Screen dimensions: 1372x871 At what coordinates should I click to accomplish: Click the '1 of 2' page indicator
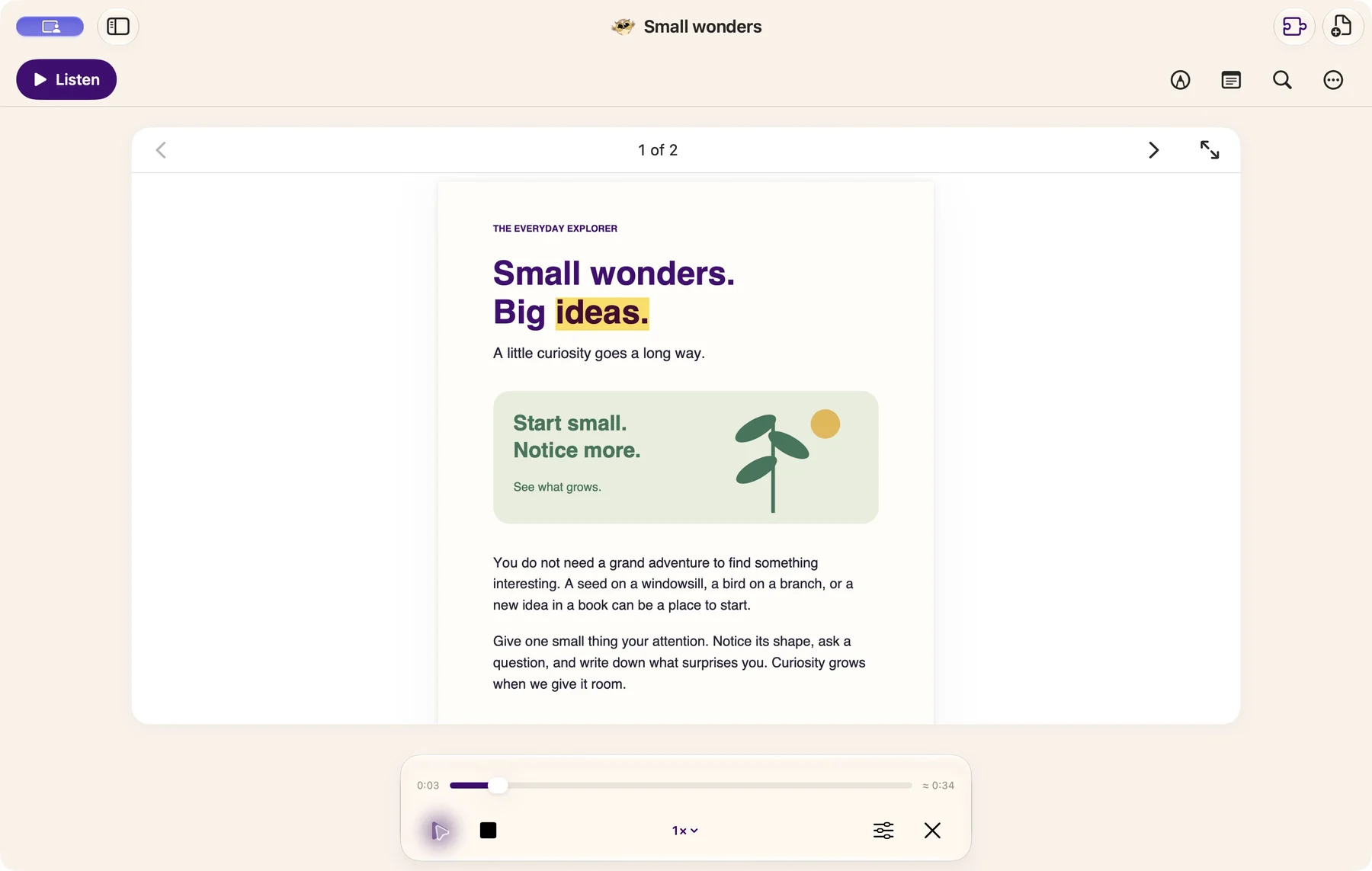658,150
